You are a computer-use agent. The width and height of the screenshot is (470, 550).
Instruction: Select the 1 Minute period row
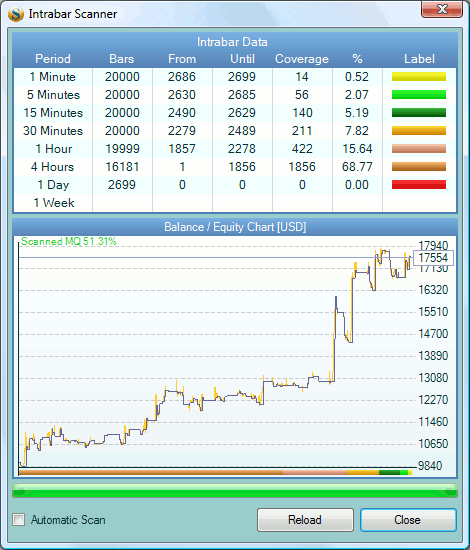pyautogui.click(x=235, y=77)
